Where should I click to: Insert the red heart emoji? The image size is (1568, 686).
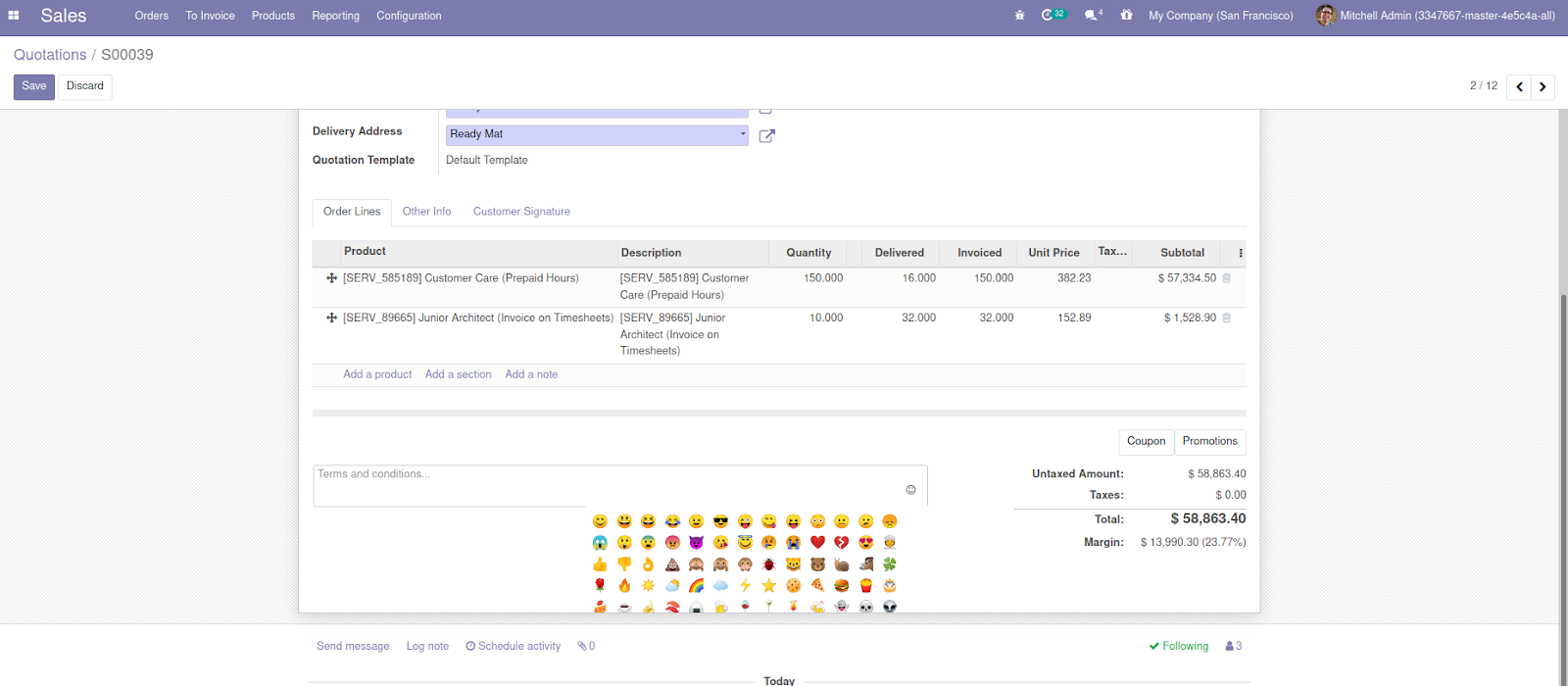point(817,543)
